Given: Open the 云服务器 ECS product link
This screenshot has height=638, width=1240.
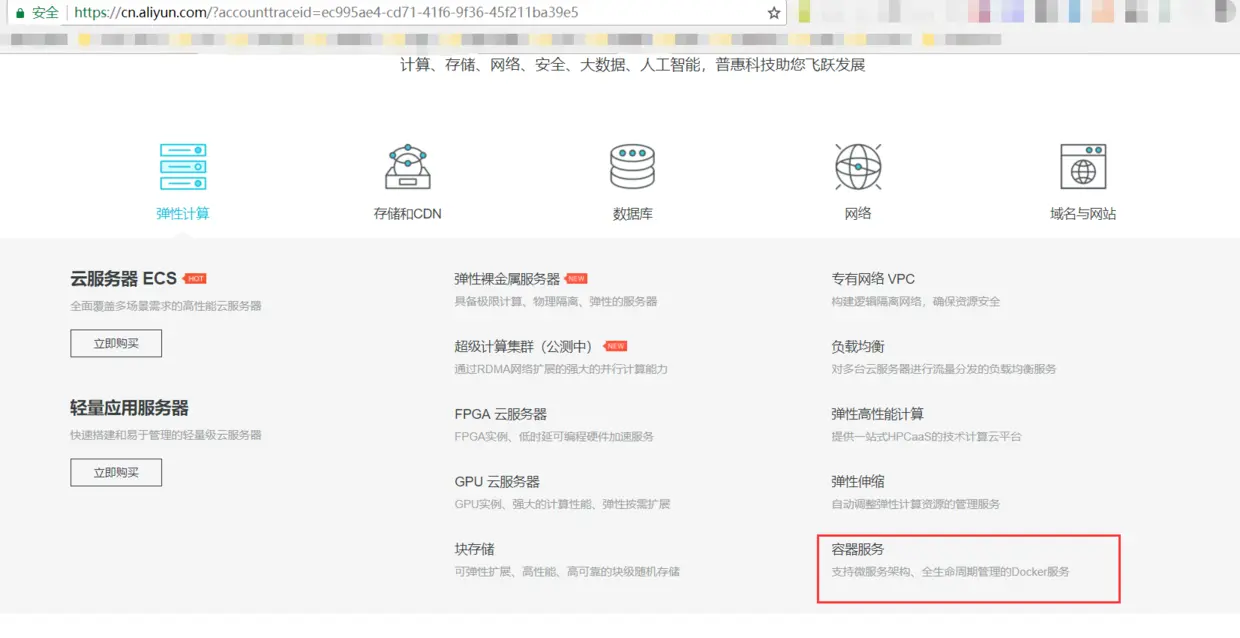Looking at the screenshot, I should pyautogui.click(x=123, y=279).
